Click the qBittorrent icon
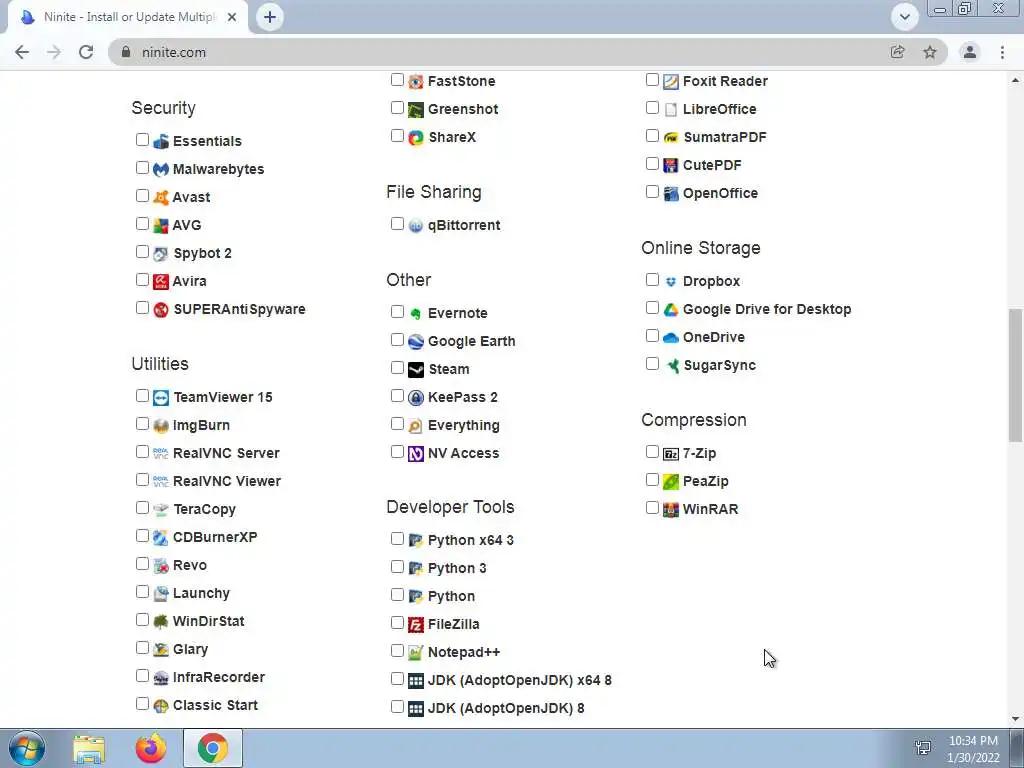The image size is (1024, 768). click(416, 225)
